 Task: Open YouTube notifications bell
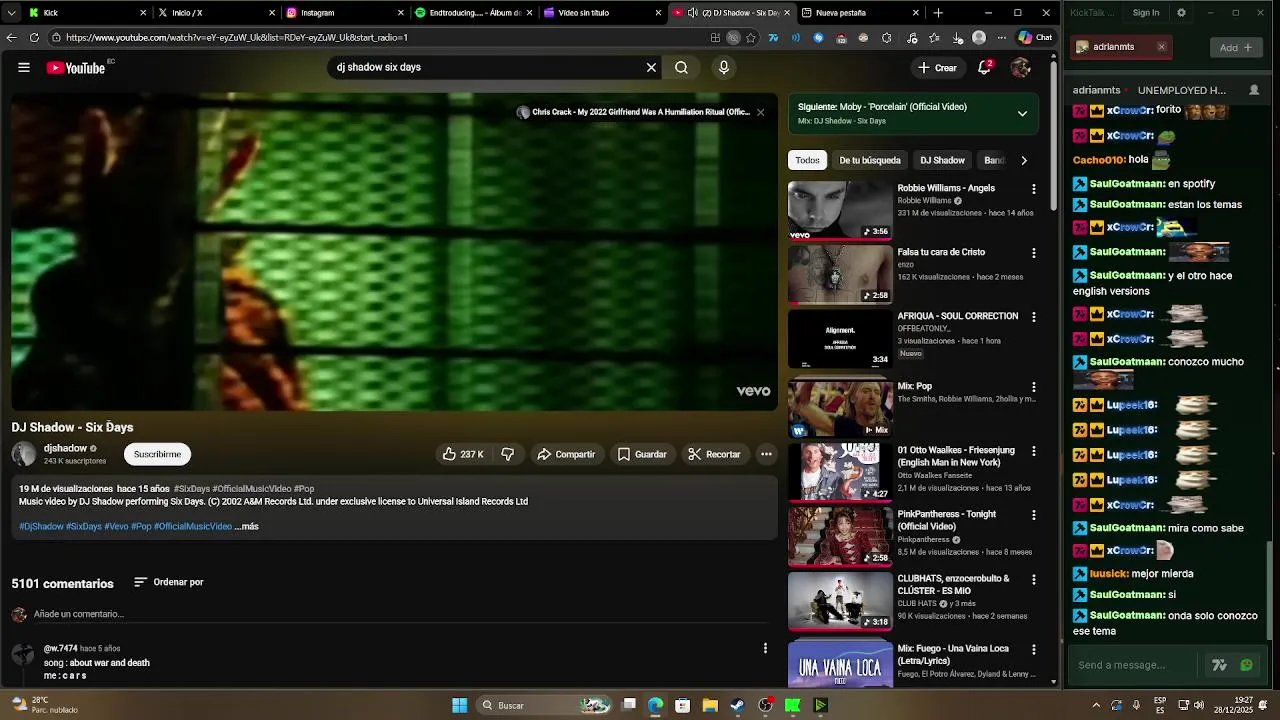[x=984, y=67]
